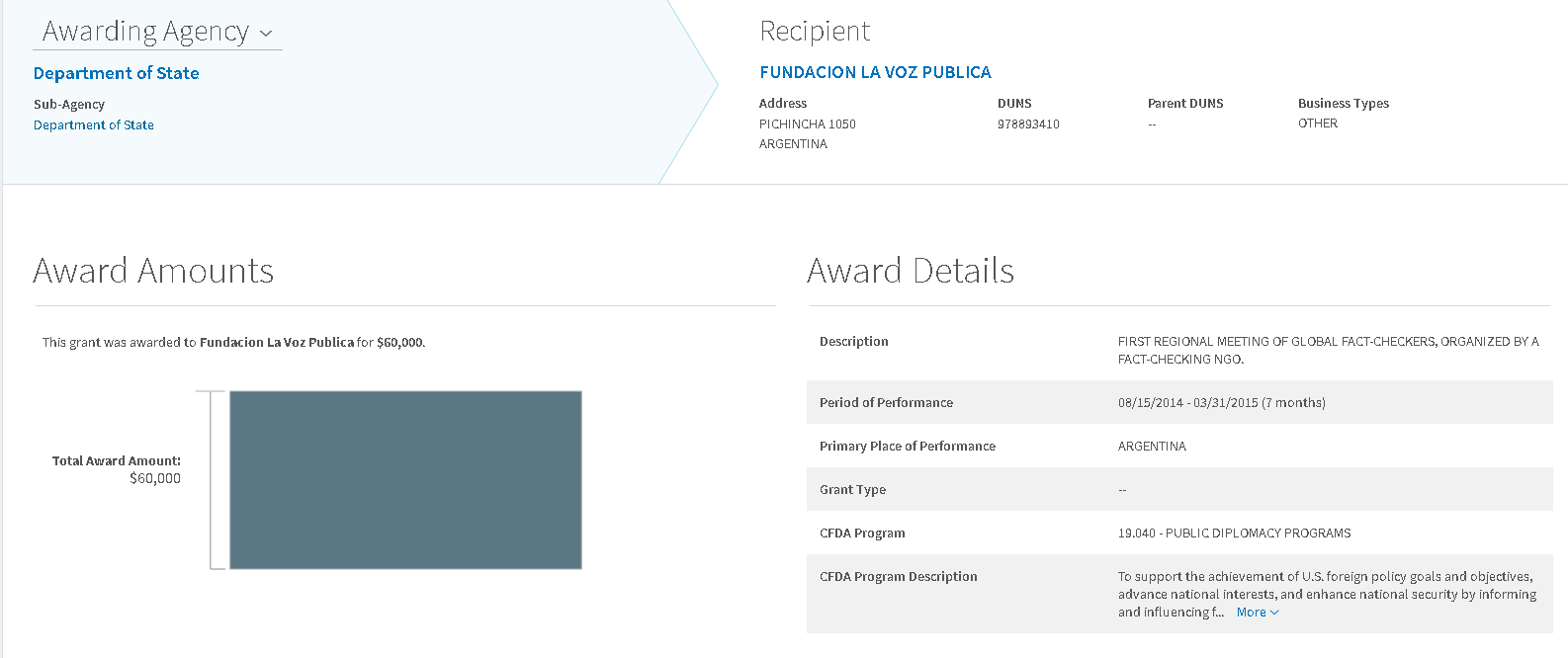Image resolution: width=1568 pixels, height=658 pixels.
Task: Click the grant awarded summary sentence
Action: 233,343
